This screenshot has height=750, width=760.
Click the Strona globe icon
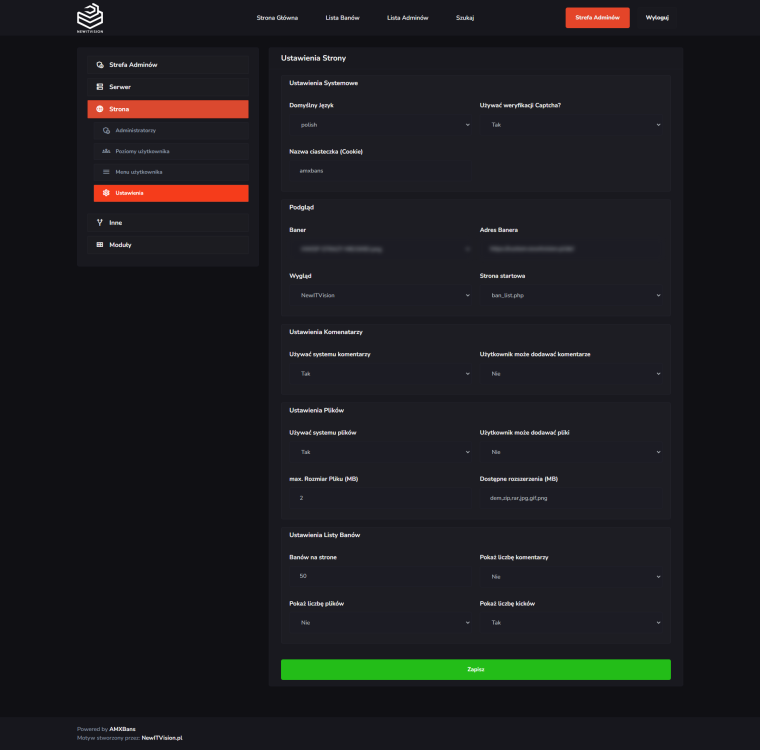click(x=100, y=109)
